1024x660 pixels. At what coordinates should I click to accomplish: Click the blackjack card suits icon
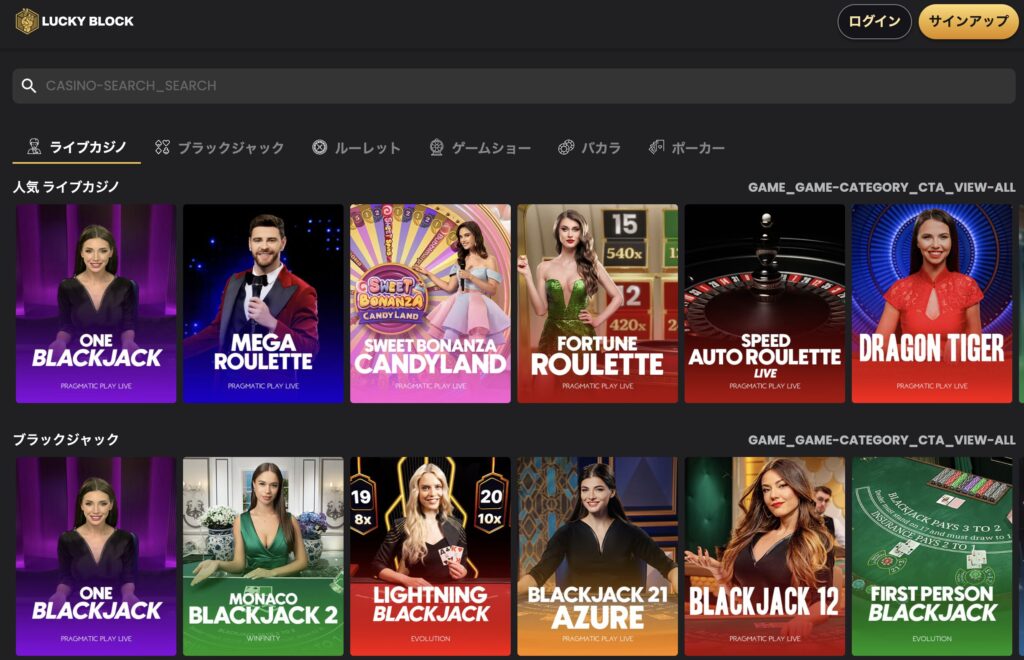click(162, 147)
